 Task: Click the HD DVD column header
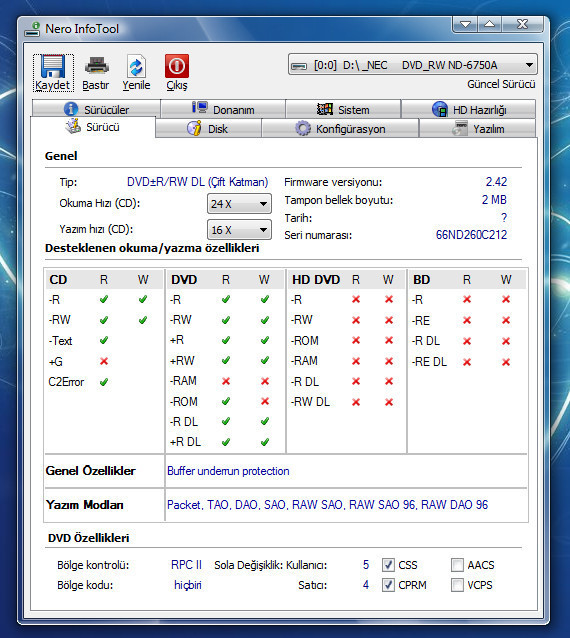coord(316,280)
